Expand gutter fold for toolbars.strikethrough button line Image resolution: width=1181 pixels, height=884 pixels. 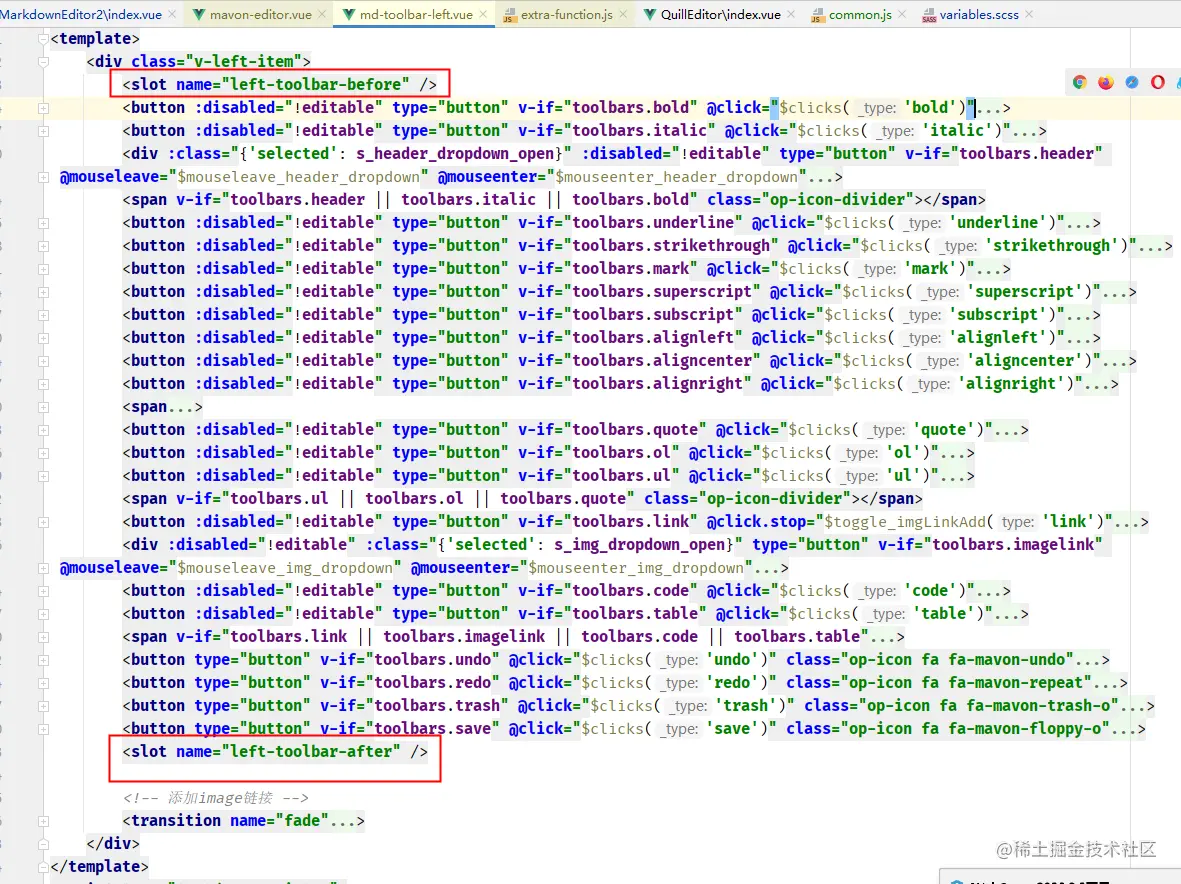44,246
